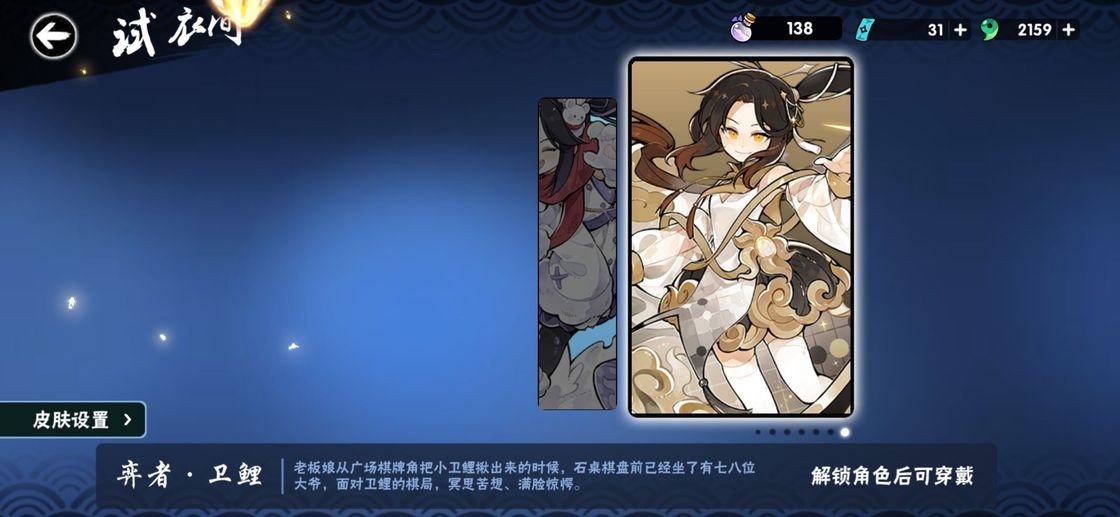
Task: Jump to the second pagination dot
Action: [x=772, y=432]
